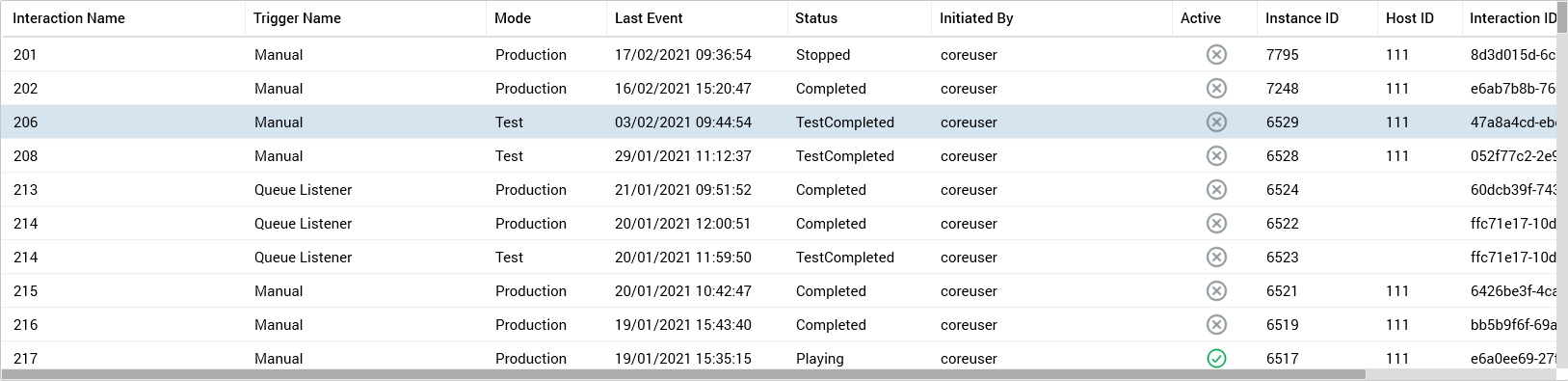
Task: Sort by Interaction Name column header
Action: coord(68,18)
